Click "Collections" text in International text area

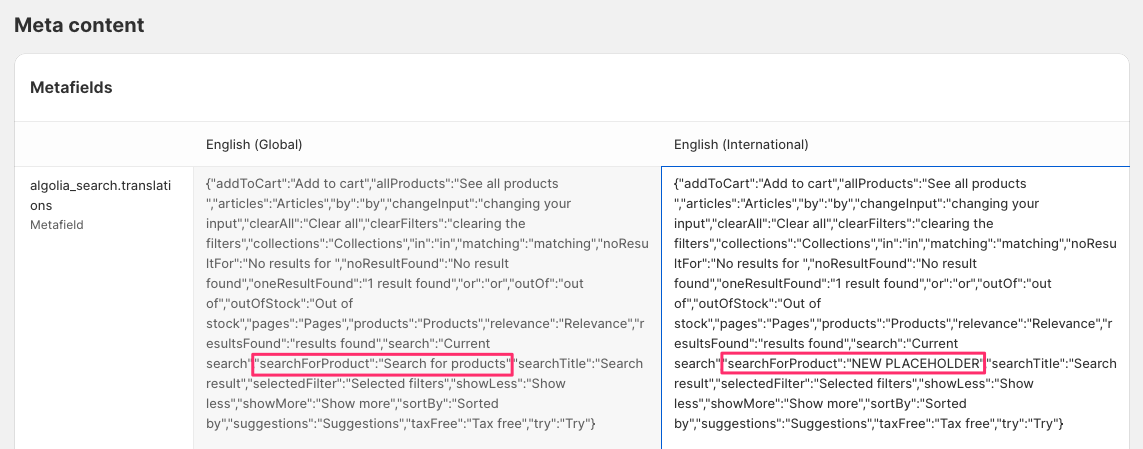[840, 243]
